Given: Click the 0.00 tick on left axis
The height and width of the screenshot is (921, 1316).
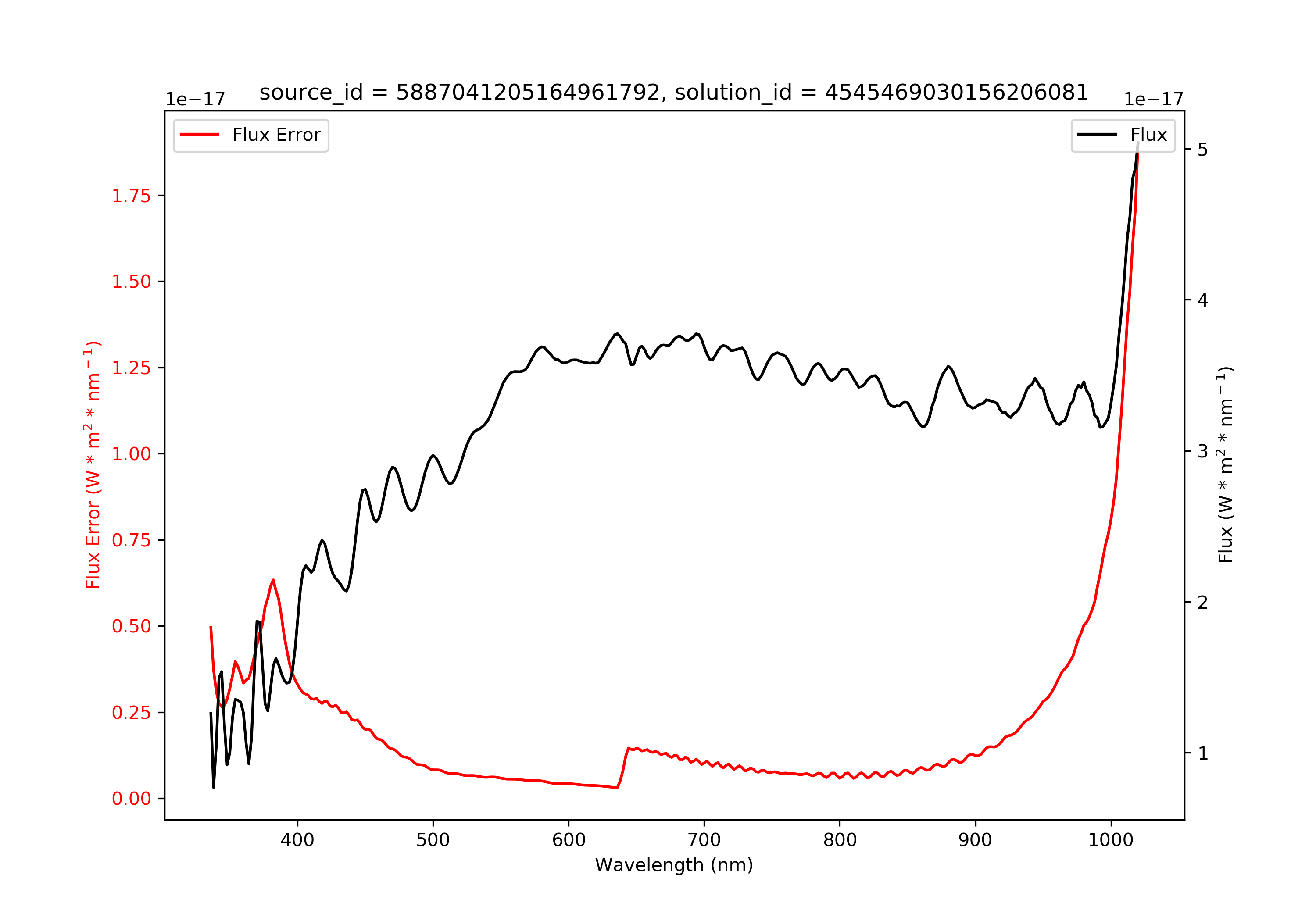Looking at the screenshot, I should 131,798.
